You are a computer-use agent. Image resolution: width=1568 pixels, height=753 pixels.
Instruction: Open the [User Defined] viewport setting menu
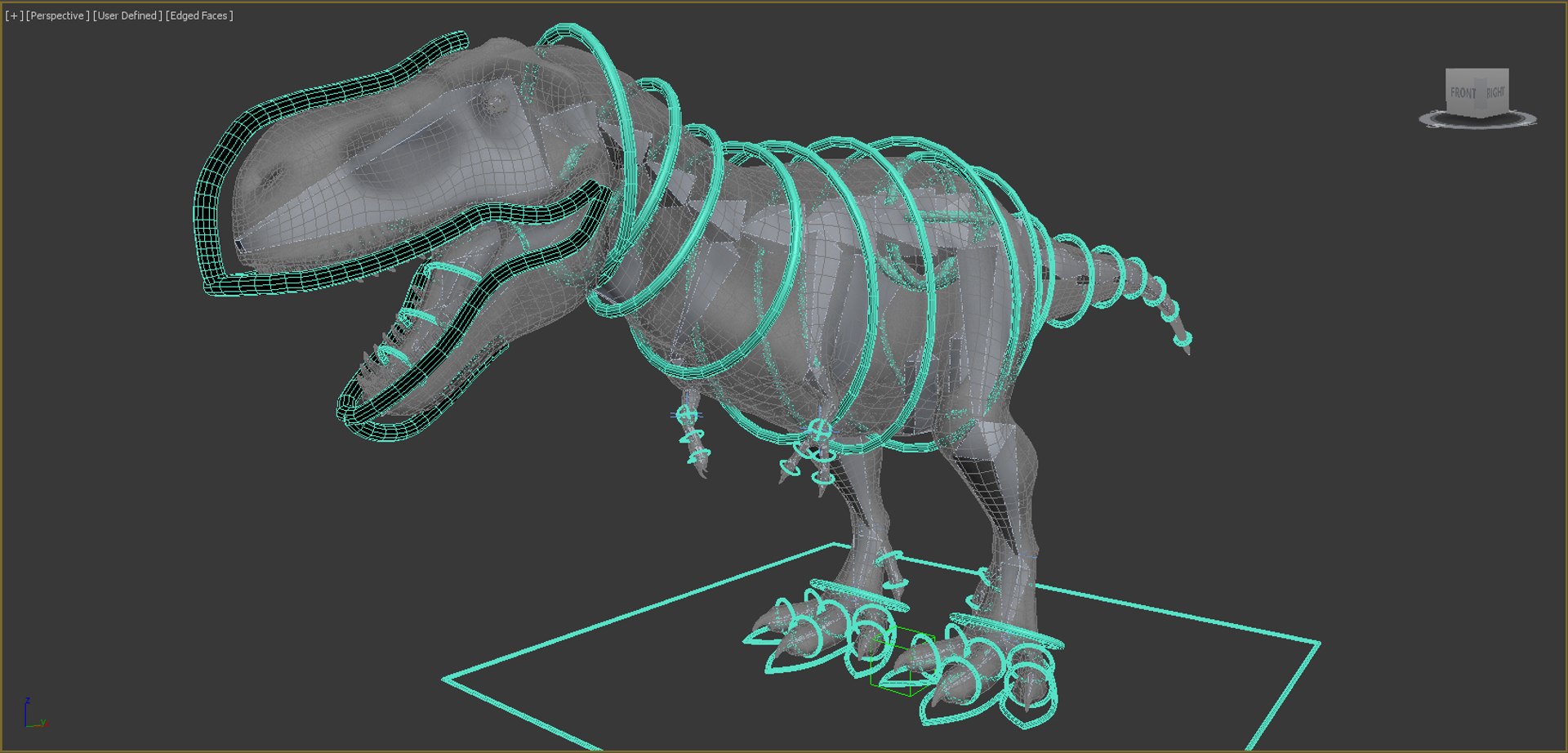tap(127, 16)
